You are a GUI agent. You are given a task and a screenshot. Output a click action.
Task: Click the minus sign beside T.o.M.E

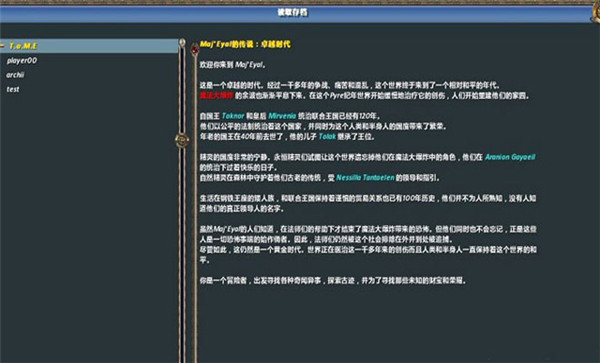click(2, 46)
